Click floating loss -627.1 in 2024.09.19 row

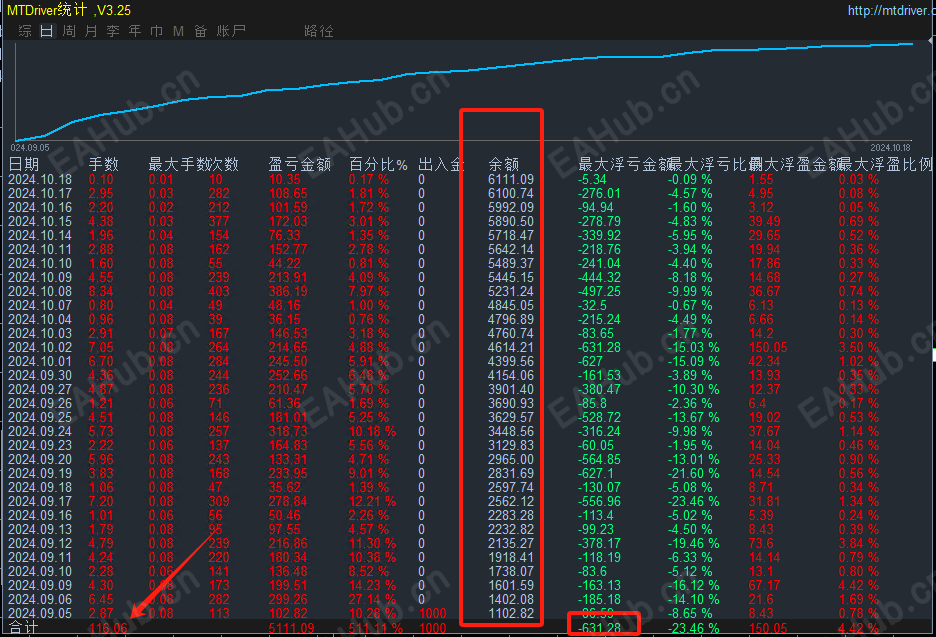(x=596, y=473)
